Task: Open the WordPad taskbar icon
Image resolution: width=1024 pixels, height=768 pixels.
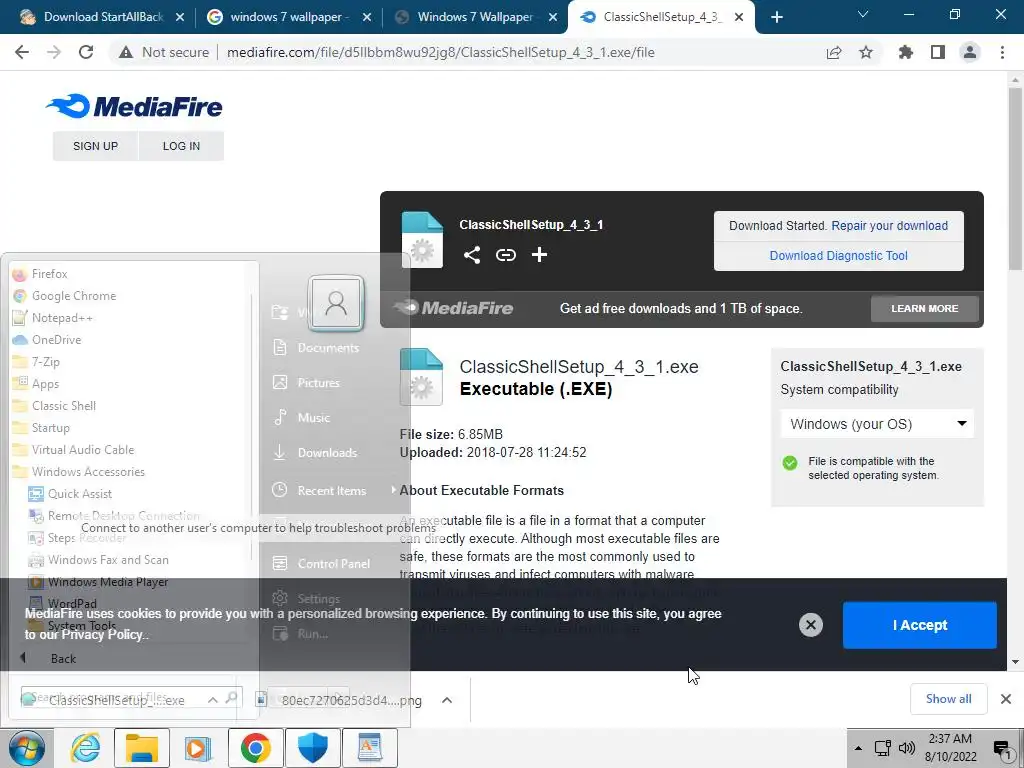Action: tap(370, 748)
